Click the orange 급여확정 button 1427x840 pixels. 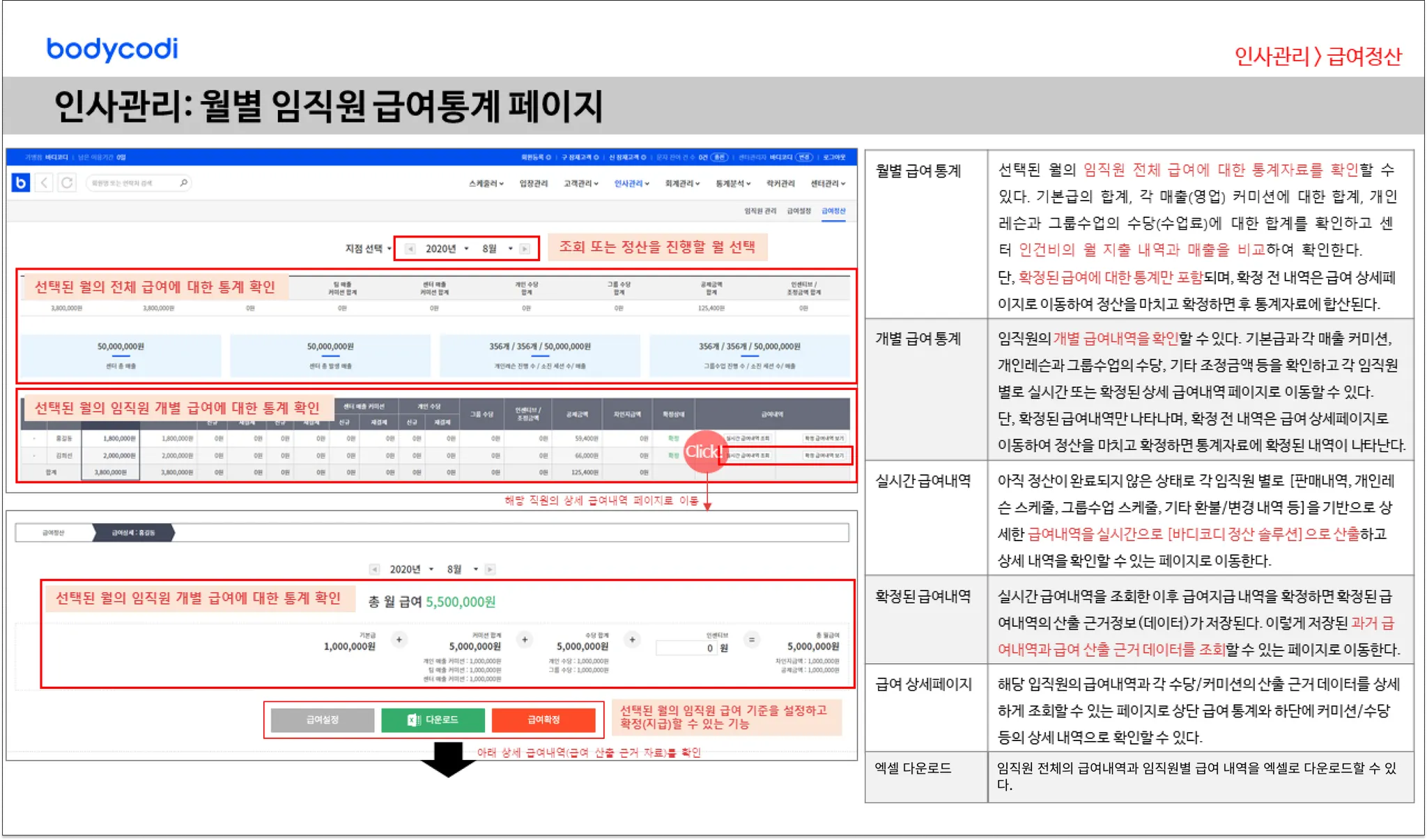[543, 720]
